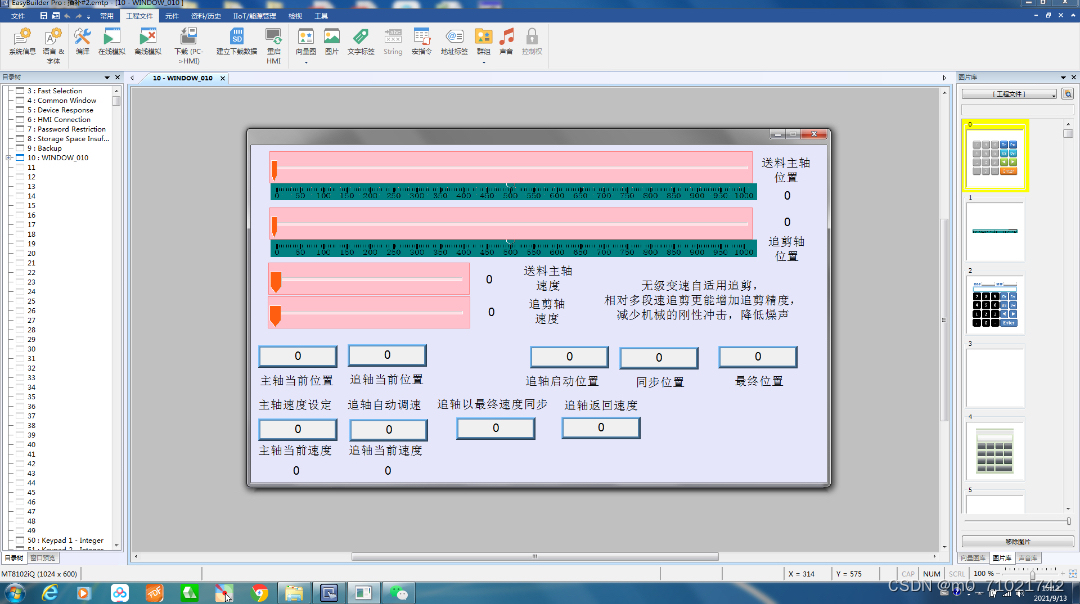Open the String table icon
The height and width of the screenshot is (604, 1080).
click(x=393, y=41)
